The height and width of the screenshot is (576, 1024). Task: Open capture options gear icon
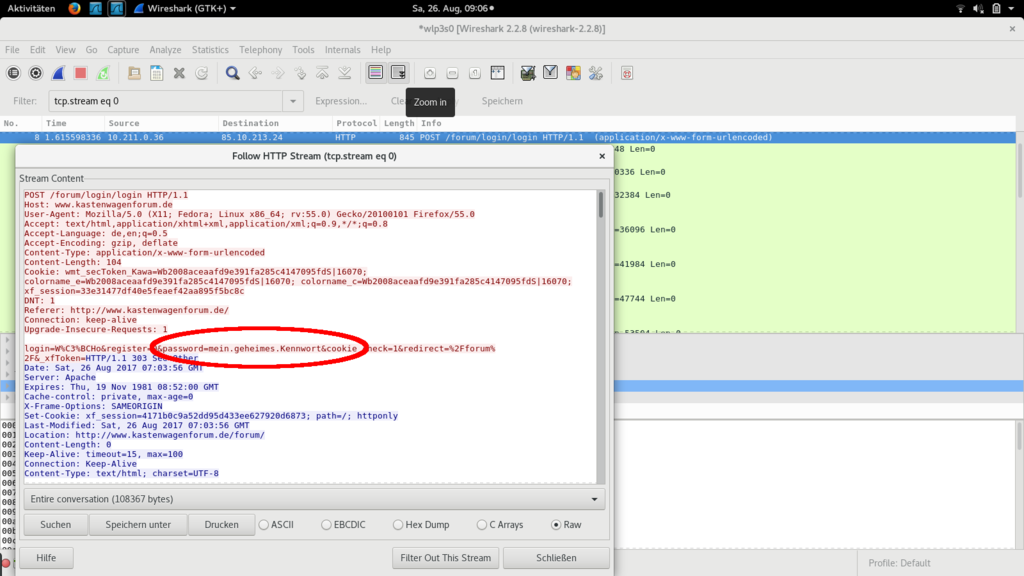[x=36, y=73]
